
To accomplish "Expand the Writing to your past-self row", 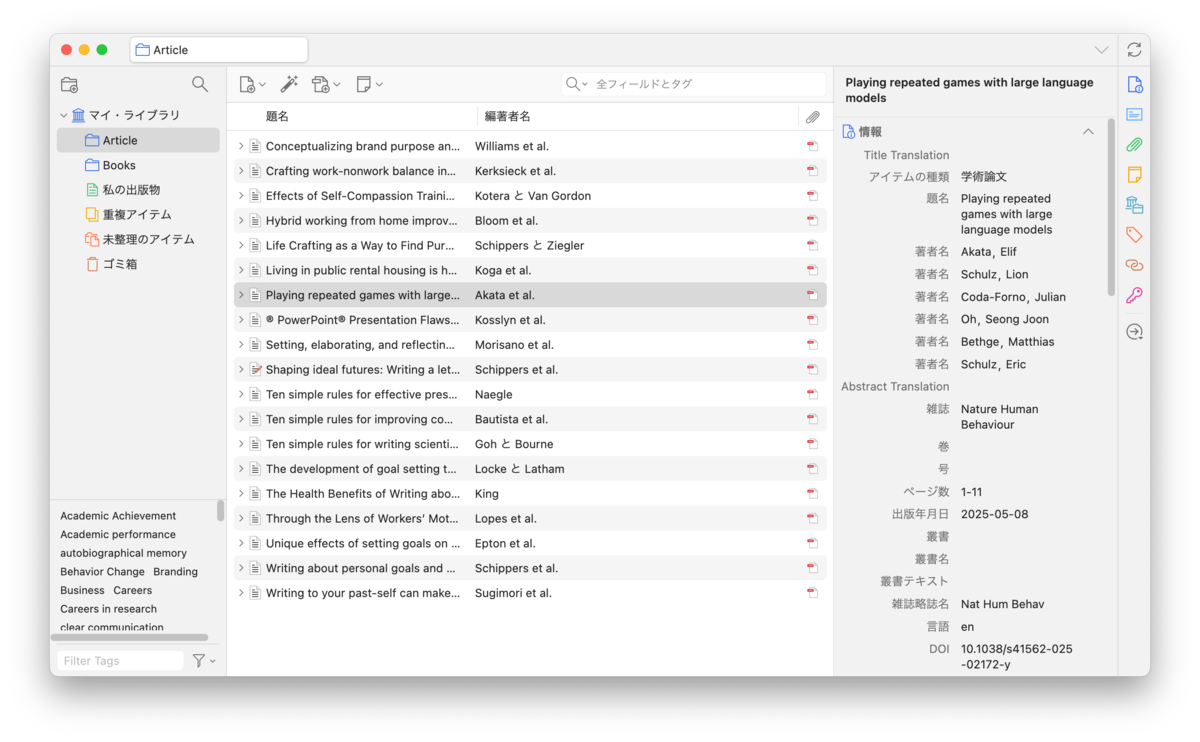I will (x=241, y=593).
